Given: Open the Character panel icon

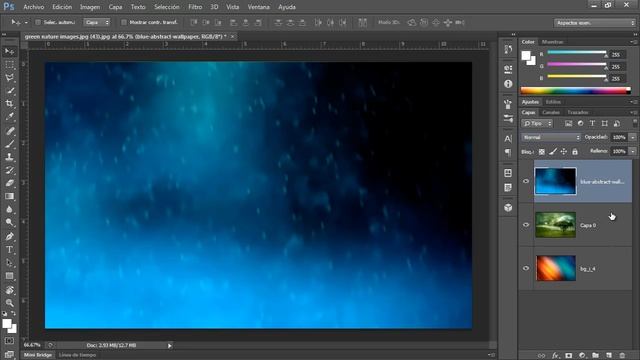Looking at the screenshot, I should click(x=508, y=138).
